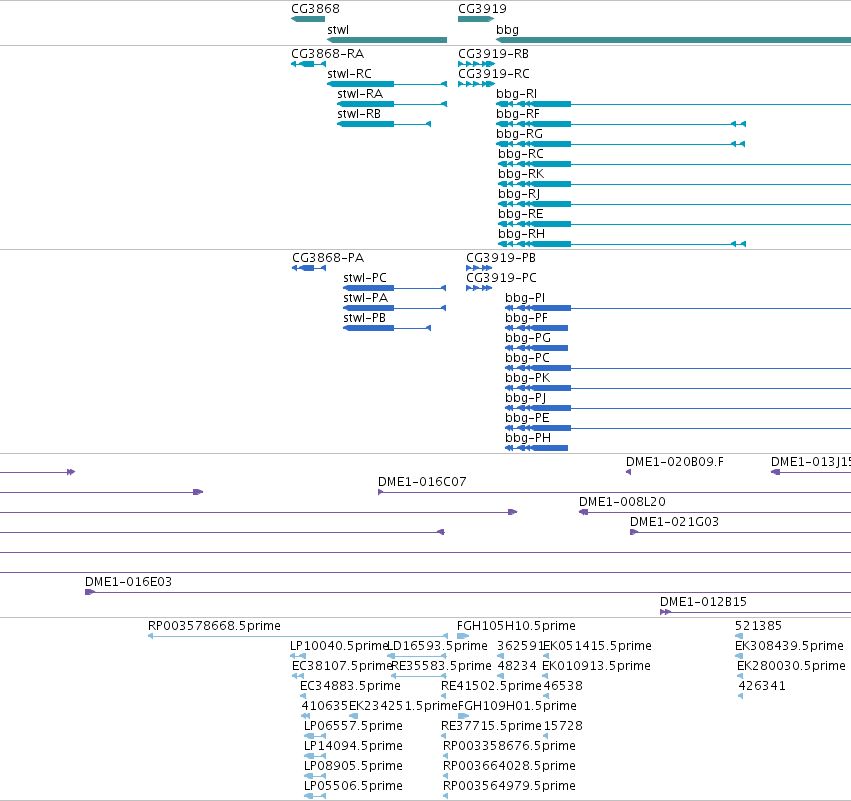Image resolution: width=851 pixels, height=801 pixels.
Task: Select the RE35583.5prime EST
Action: point(418,676)
